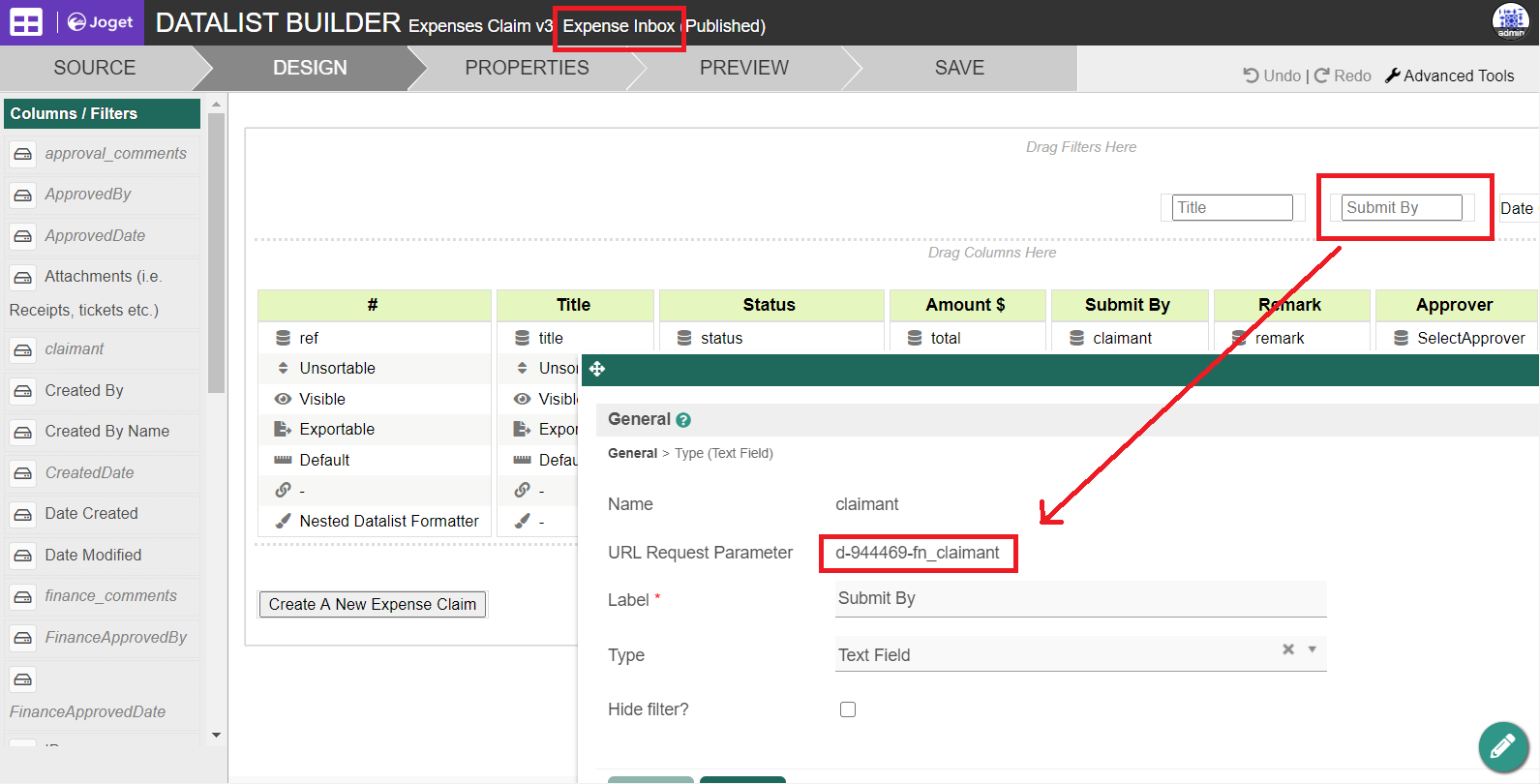Select the finance_comments field
Viewport: 1540px width, 784px height.
tap(103, 596)
